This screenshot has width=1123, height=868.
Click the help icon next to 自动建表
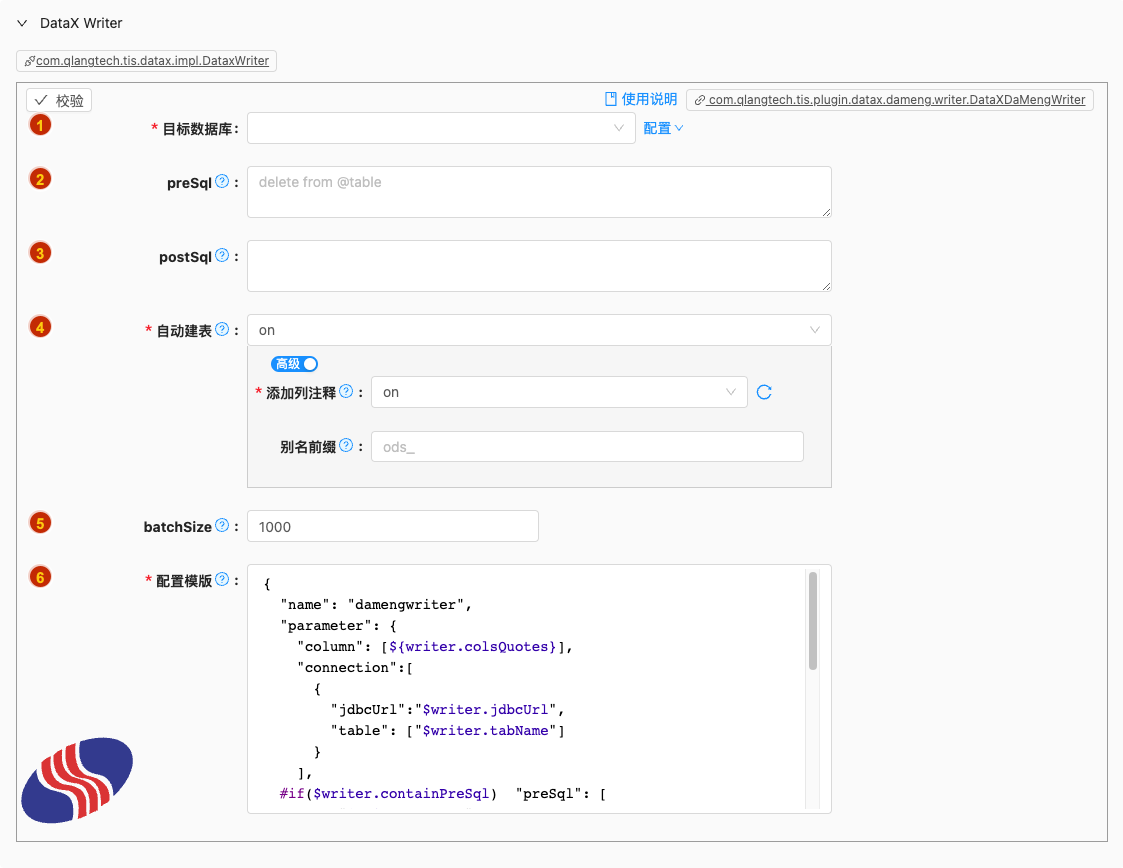coord(222,329)
